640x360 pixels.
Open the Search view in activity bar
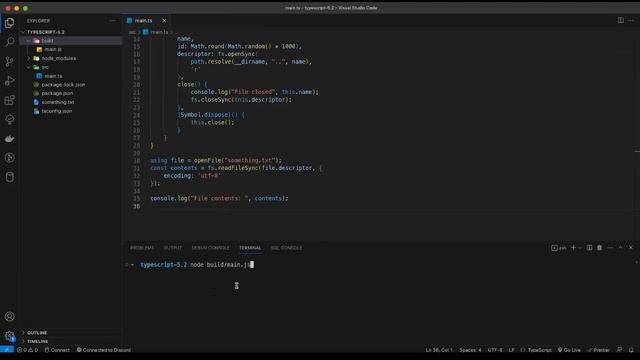pyautogui.click(x=9, y=42)
